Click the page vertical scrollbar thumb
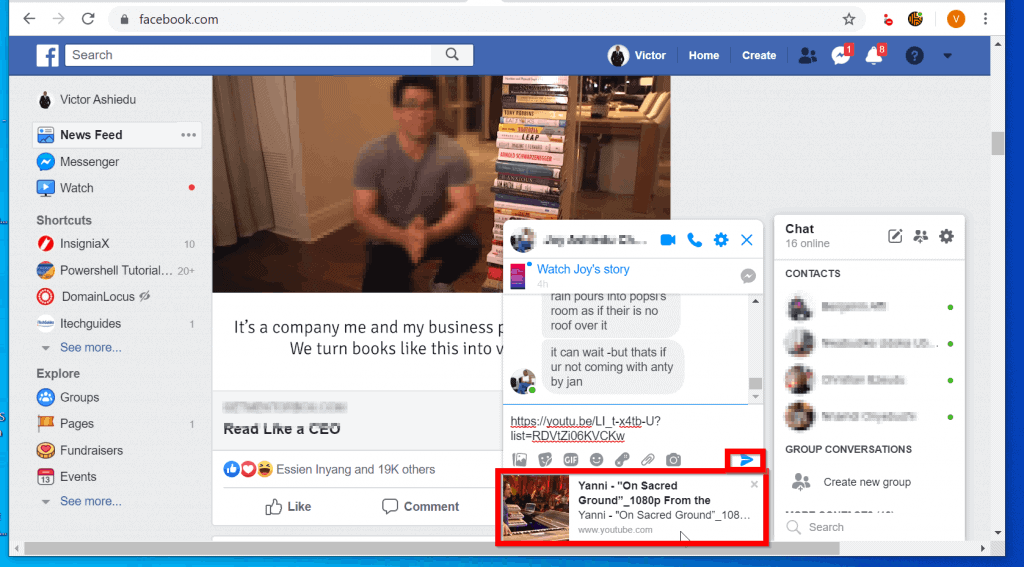The width and height of the screenshot is (1024, 567). click(x=997, y=143)
